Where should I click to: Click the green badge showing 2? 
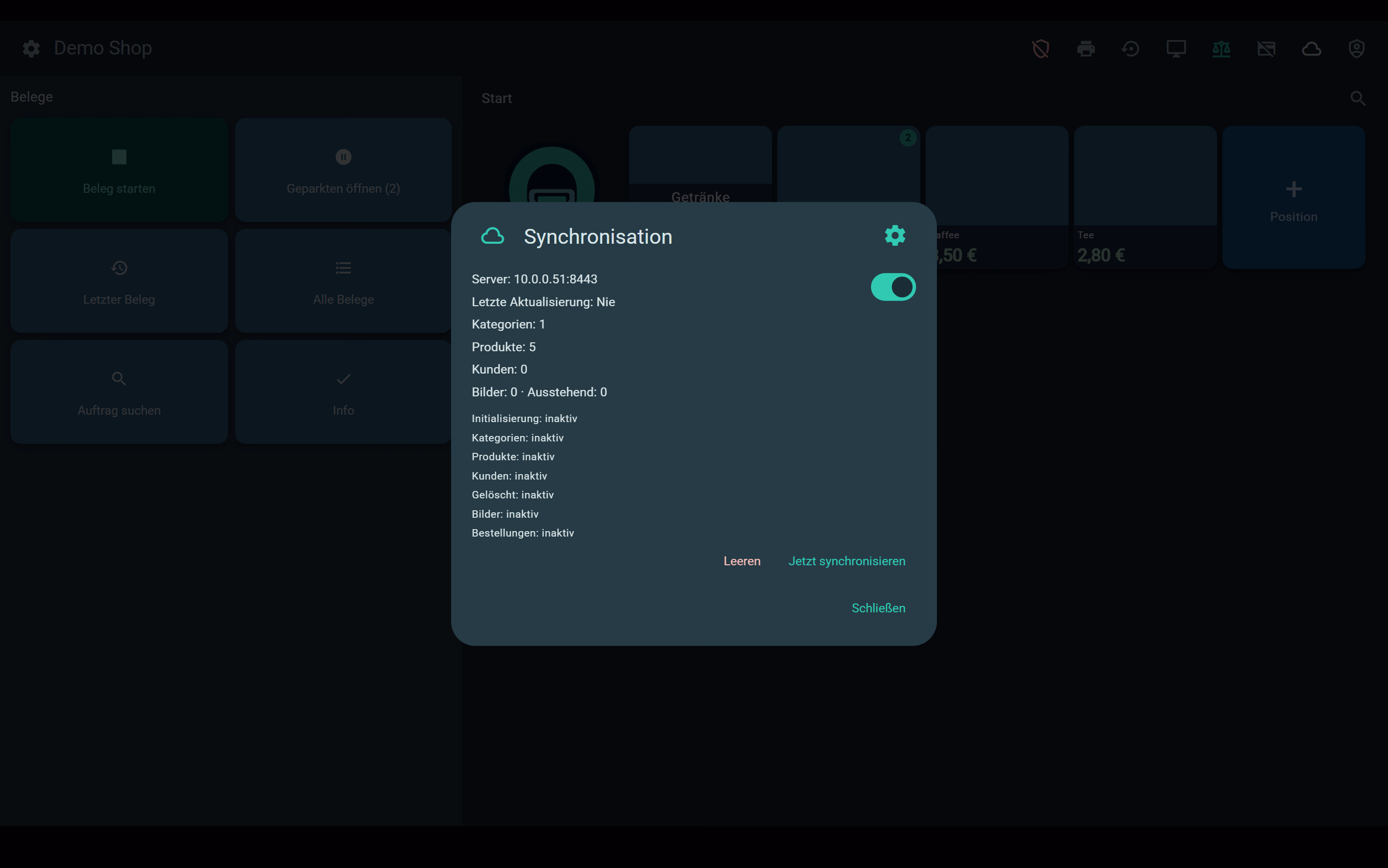pyautogui.click(x=907, y=137)
